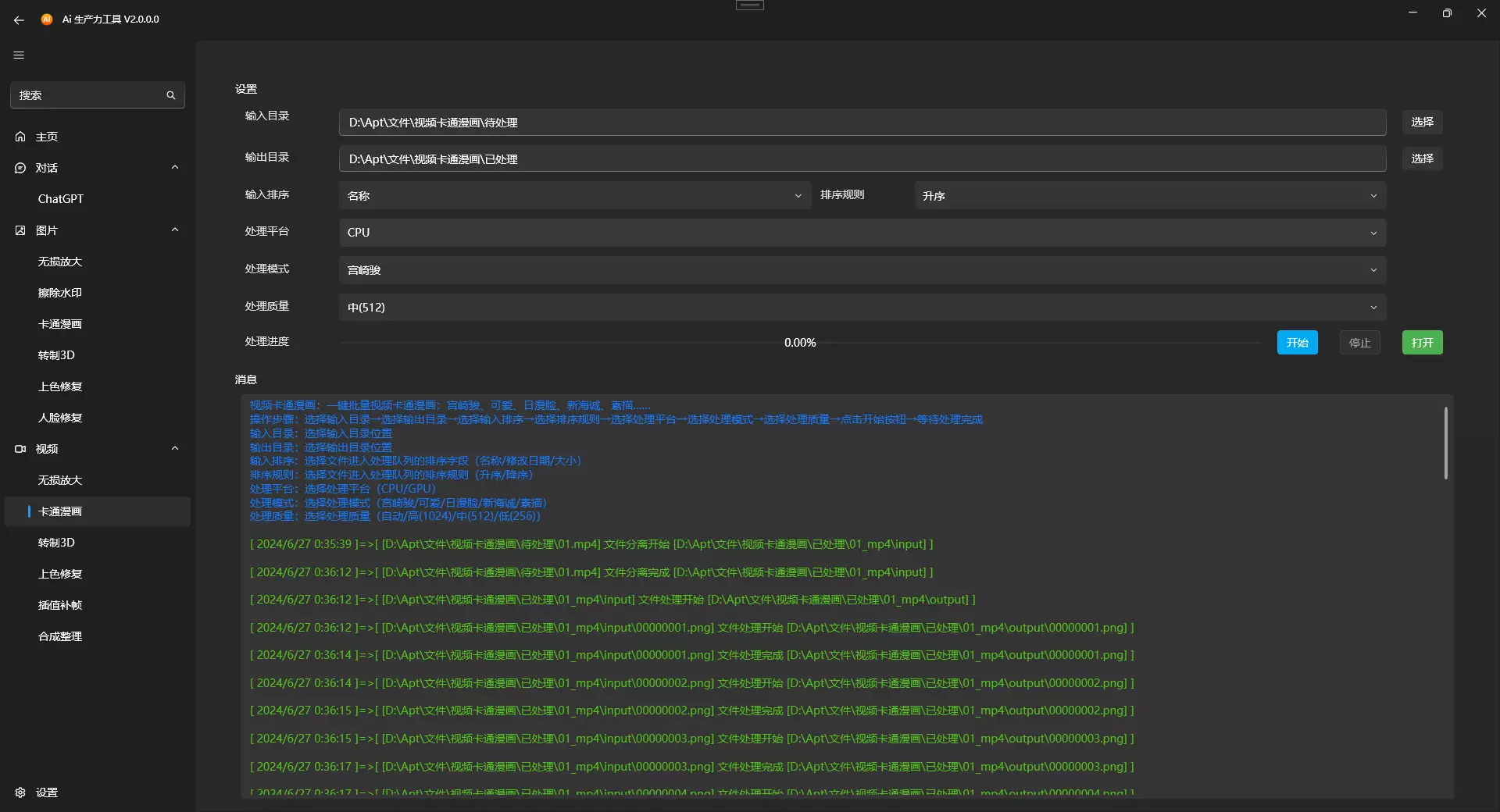Click the chat bubble icon beside 对话
The image size is (1500, 812).
click(20, 168)
